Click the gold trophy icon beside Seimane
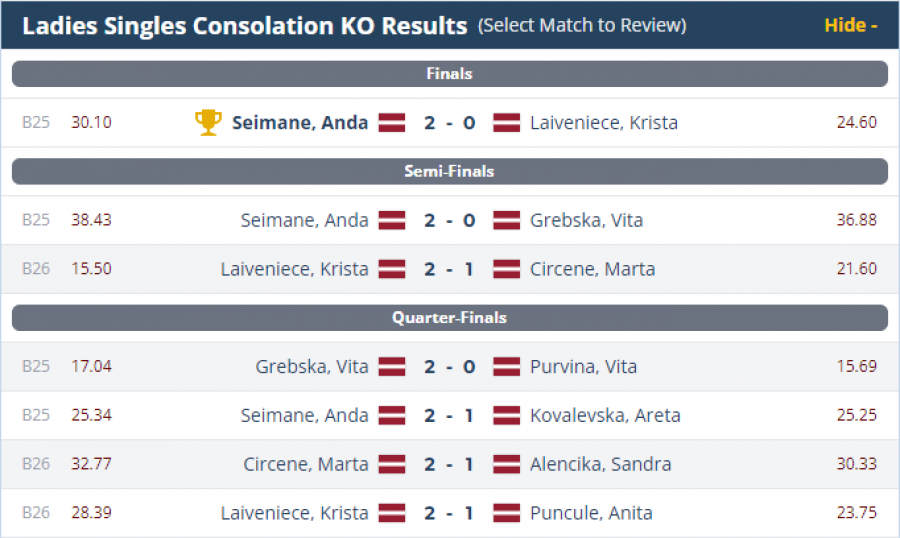900x538 pixels. click(208, 122)
